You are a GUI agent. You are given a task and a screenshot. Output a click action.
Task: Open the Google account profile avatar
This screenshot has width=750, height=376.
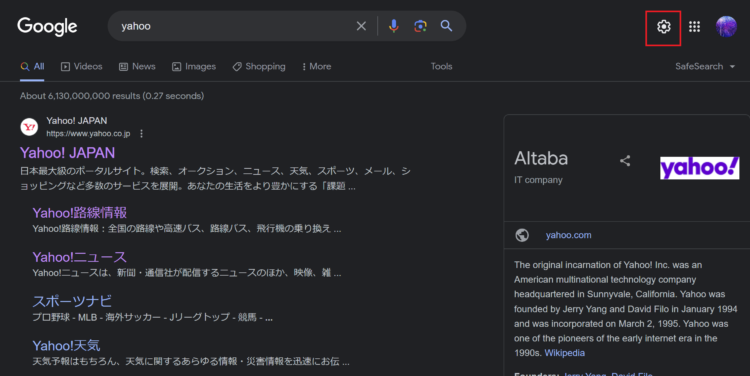click(726, 26)
